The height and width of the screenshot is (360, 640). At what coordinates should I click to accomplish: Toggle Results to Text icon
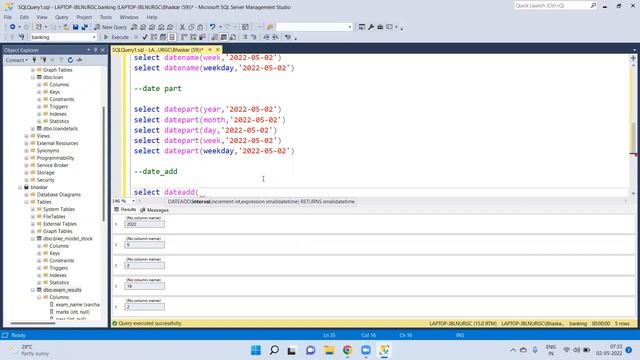[215, 37]
